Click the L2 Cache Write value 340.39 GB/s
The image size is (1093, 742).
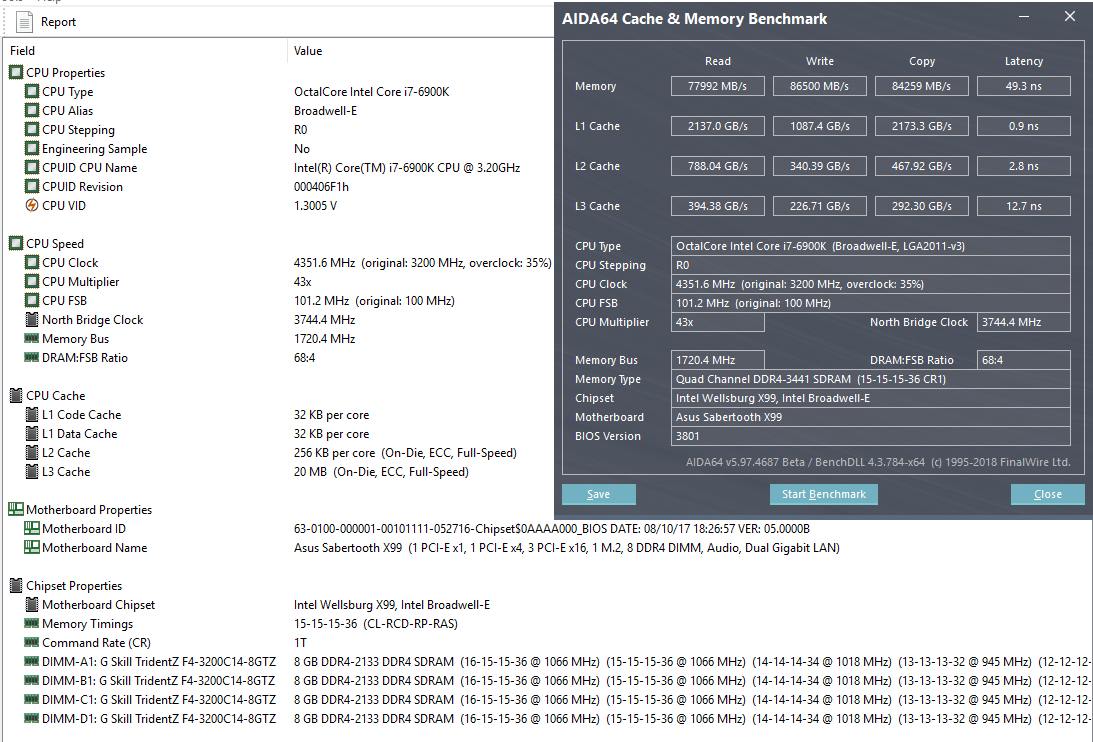pyautogui.click(x=820, y=166)
